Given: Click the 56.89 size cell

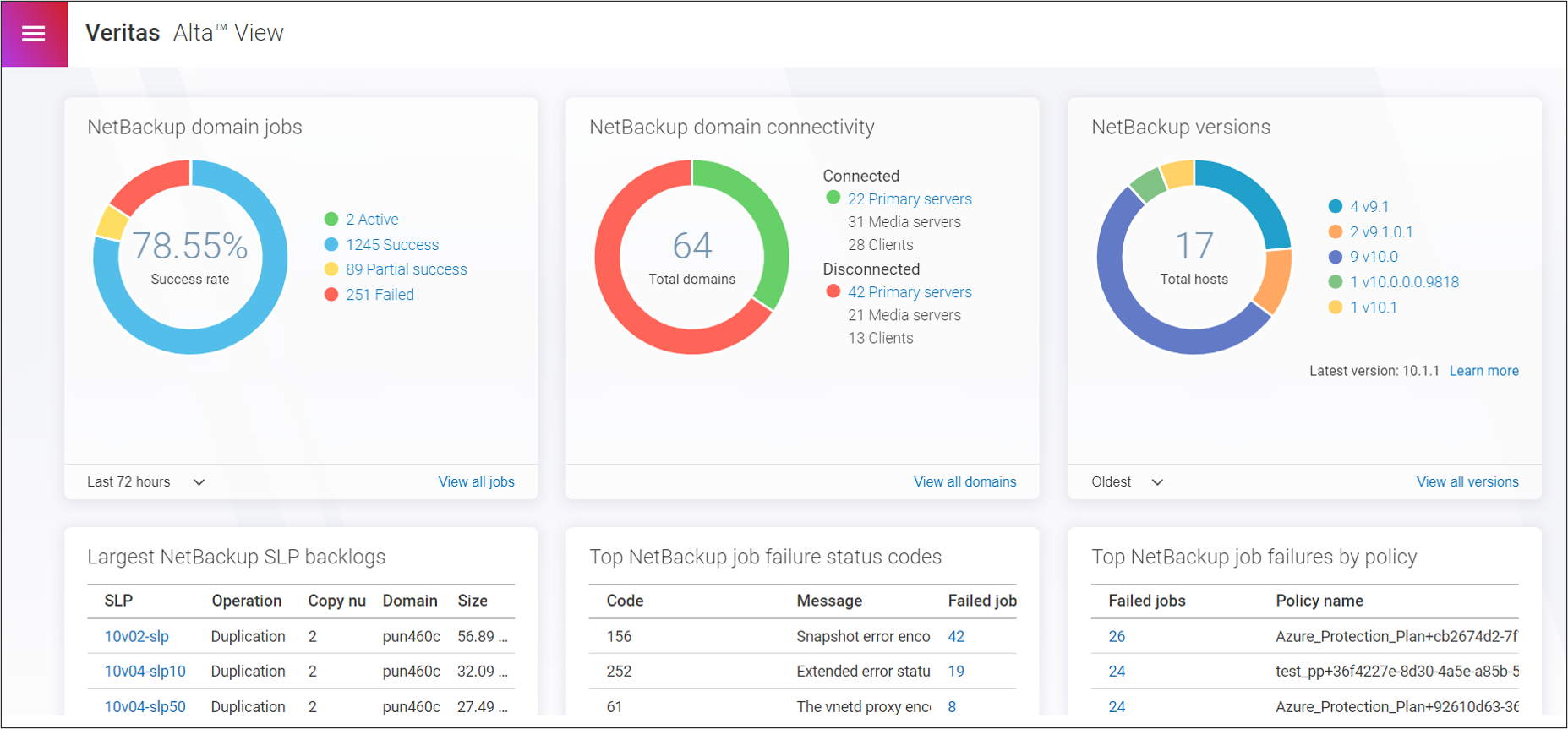Looking at the screenshot, I should coord(483,637).
